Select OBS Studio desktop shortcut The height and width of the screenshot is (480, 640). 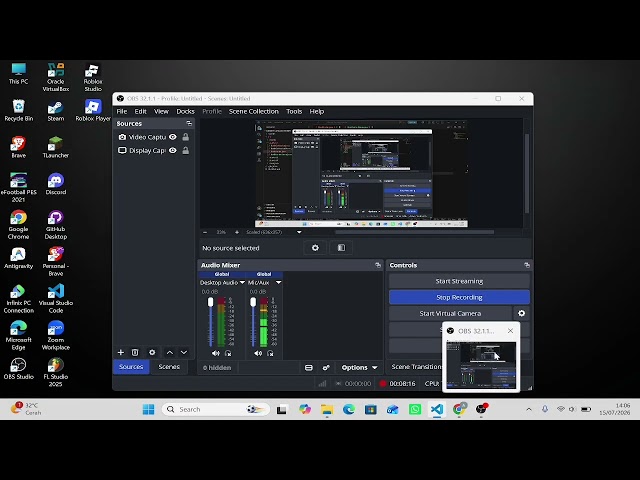click(18, 369)
